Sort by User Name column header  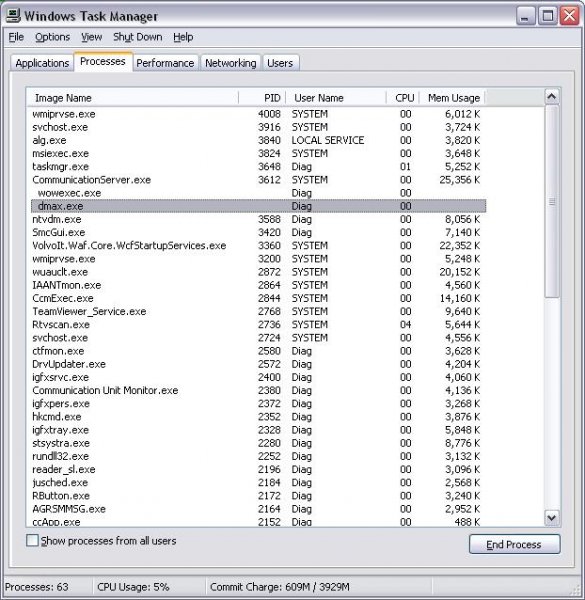point(336,98)
